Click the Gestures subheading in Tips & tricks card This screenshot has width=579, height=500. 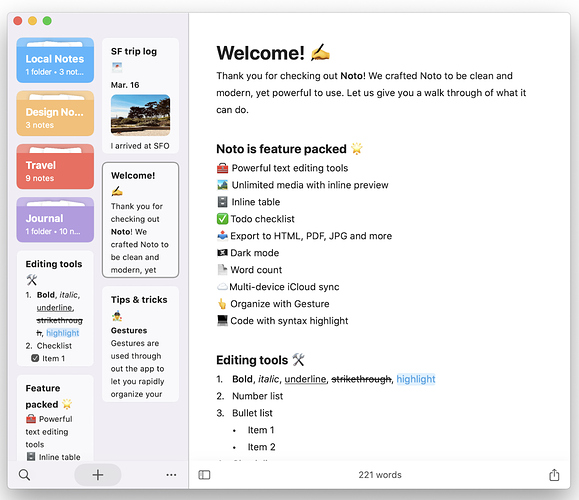129,331
